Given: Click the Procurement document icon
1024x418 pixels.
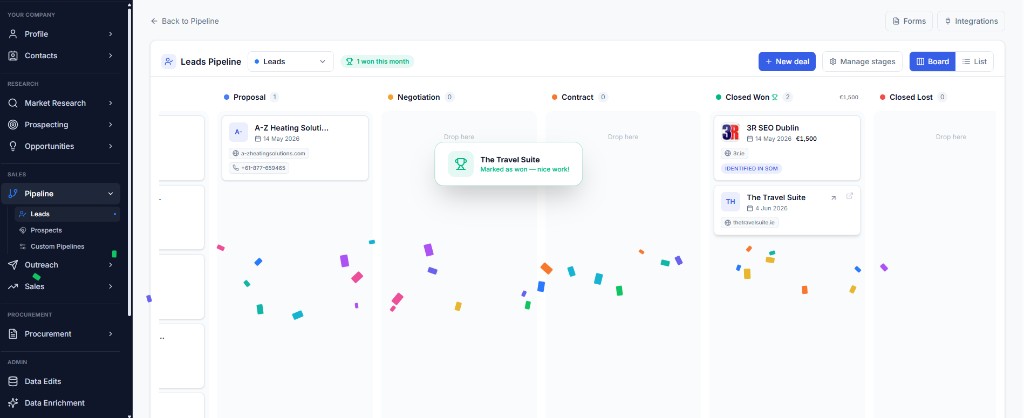Looking at the screenshot, I should tap(12, 334).
